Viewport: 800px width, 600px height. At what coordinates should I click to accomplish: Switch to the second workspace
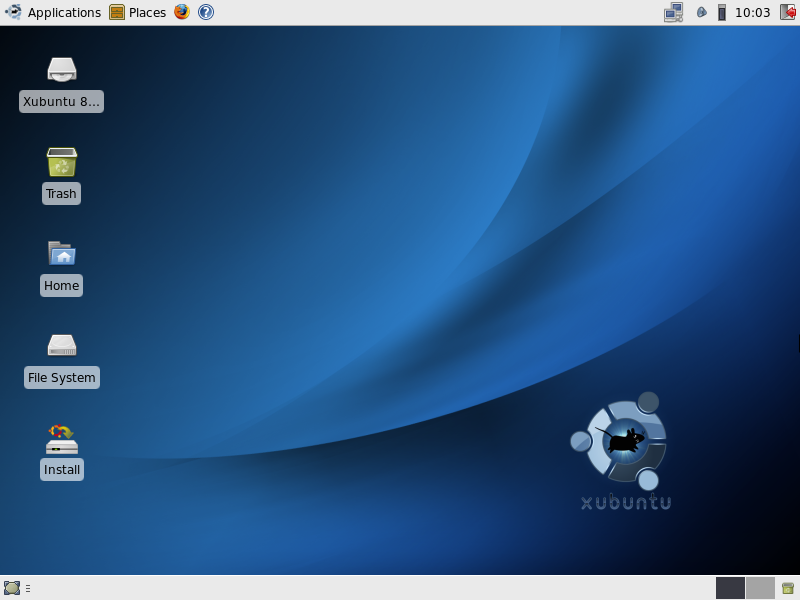(x=760, y=588)
